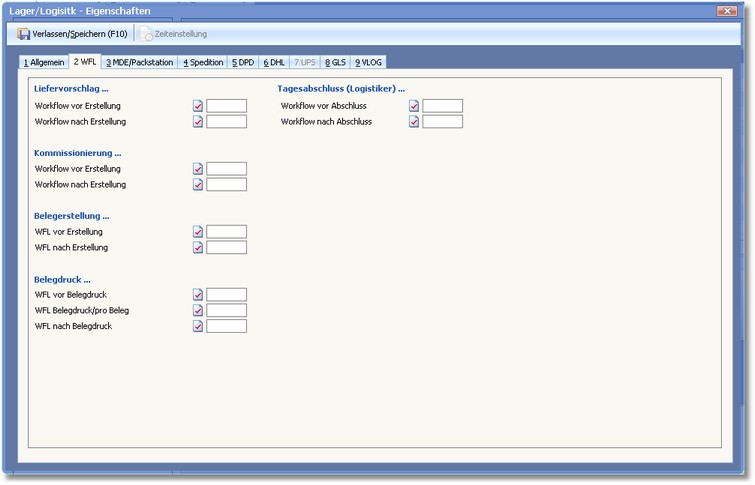Click workflow icon beside 'Workflow nach Abschluss'
Image resolution: width=755 pixels, height=485 pixels.
(x=414, y=122)
